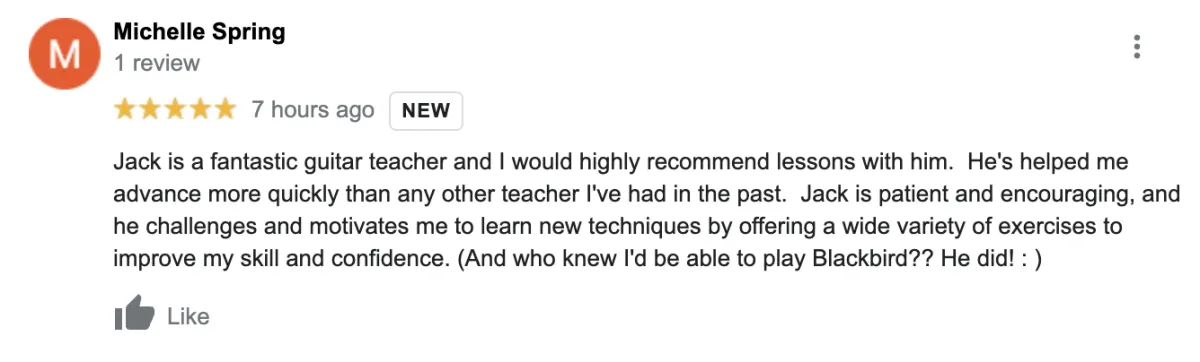Screen dimensions: 1200x362
Task: Click the "7 hours ago" timestamp
Action: 313,110
